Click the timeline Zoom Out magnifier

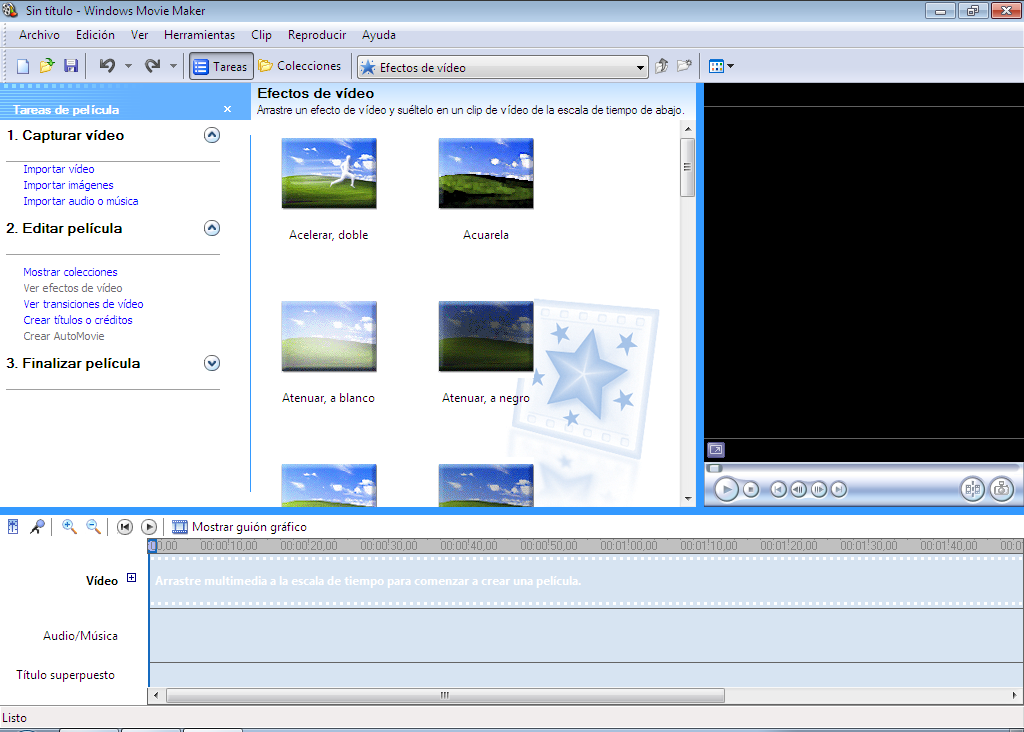pyautogui.click(x=93, y=526)
